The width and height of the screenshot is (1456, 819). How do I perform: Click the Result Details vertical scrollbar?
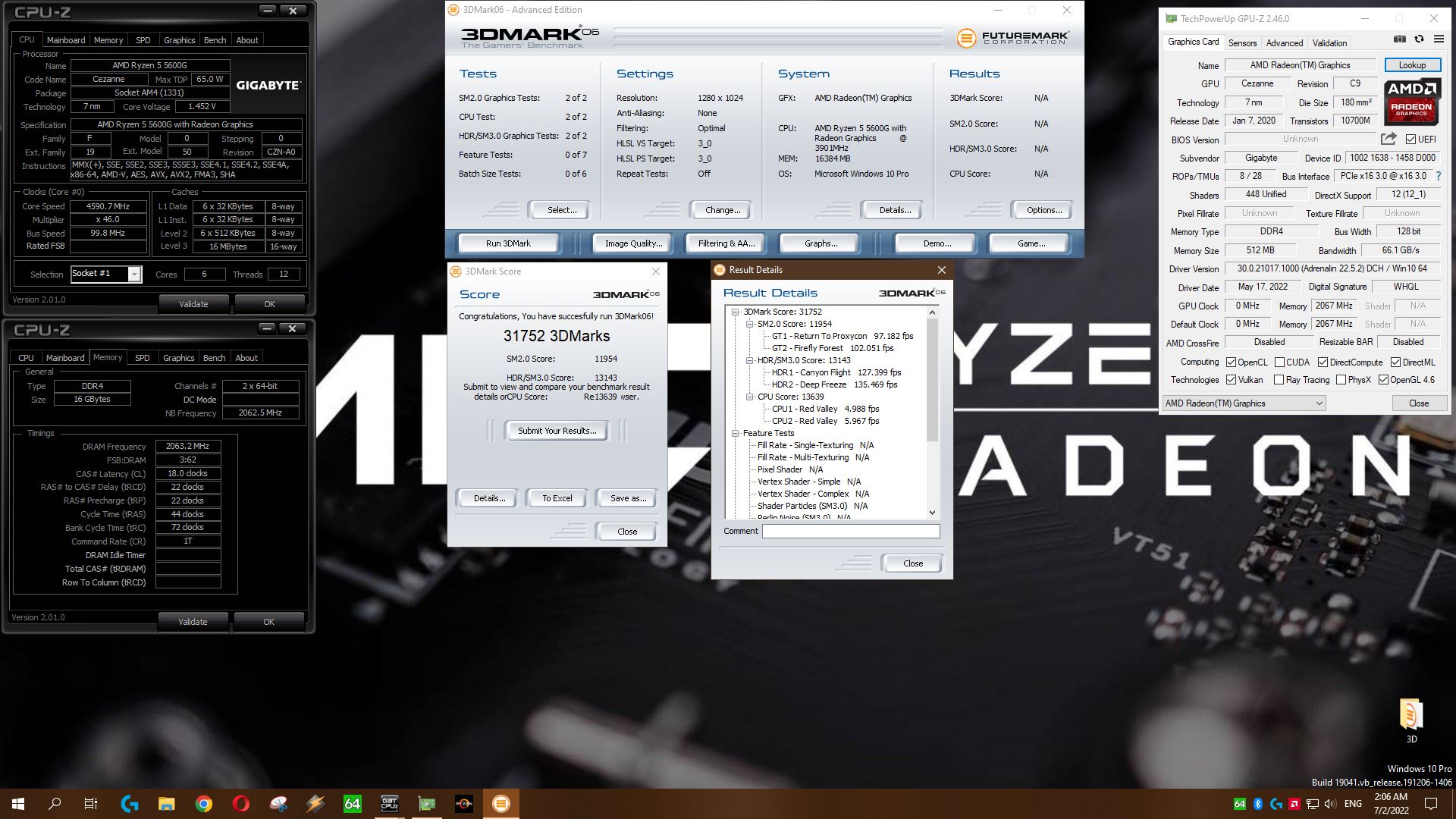(x=933, y=380)
